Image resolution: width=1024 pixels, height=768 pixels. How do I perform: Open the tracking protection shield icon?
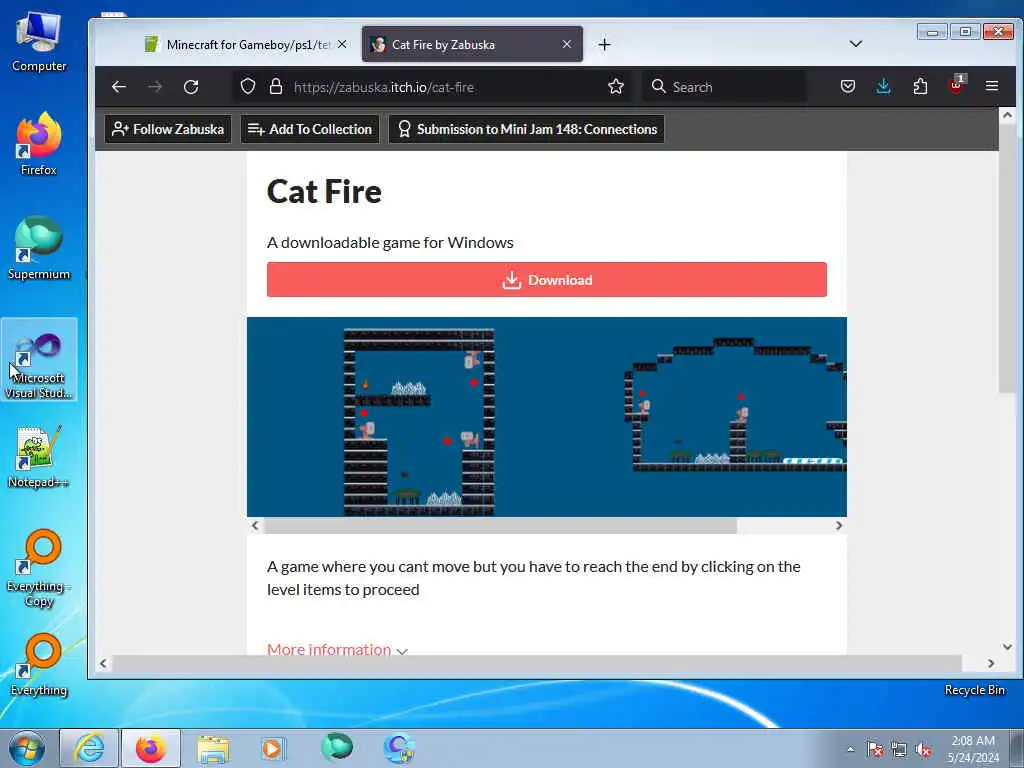click(x=248, y=86)
